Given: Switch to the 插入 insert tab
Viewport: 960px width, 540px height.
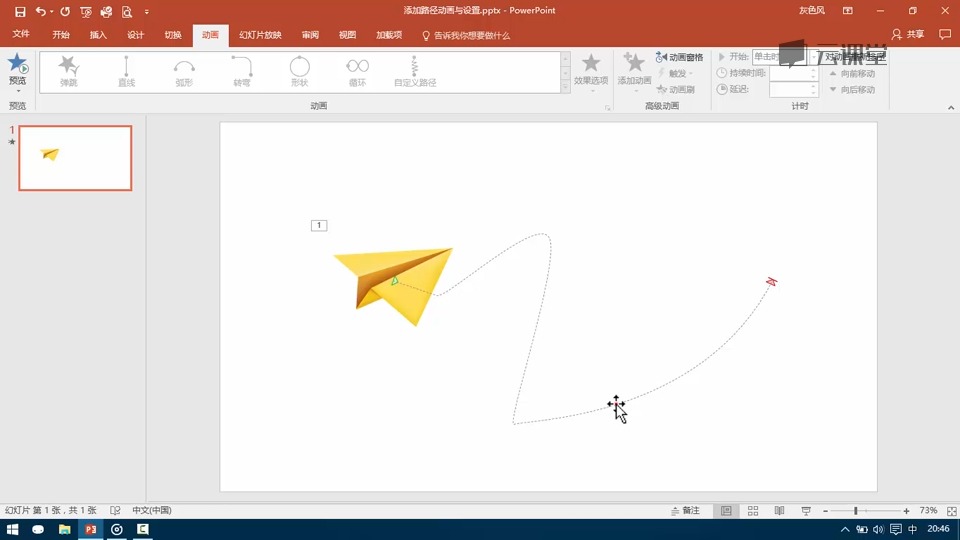Looking at the screenshot, I should (98, 35).
